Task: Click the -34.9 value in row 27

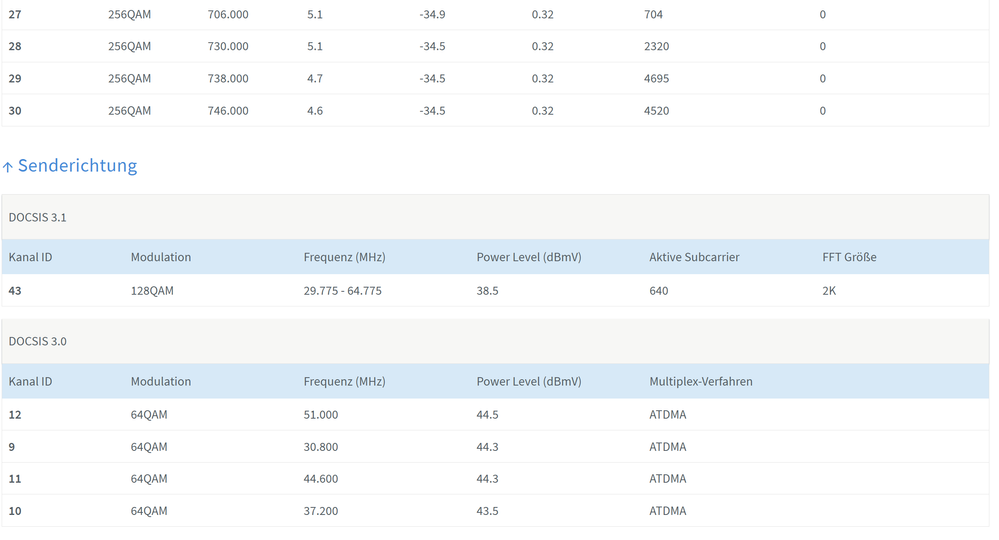Action: point(433,15)
